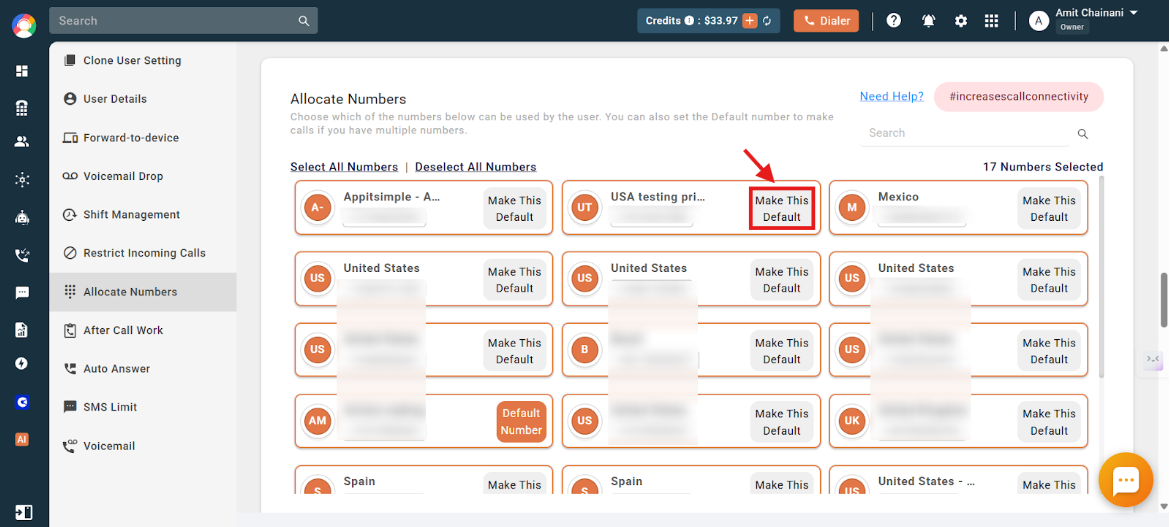The width and height of the screenshot is (1170, 527).
Task: Make the Mexico number the default
Action: 1048,209
